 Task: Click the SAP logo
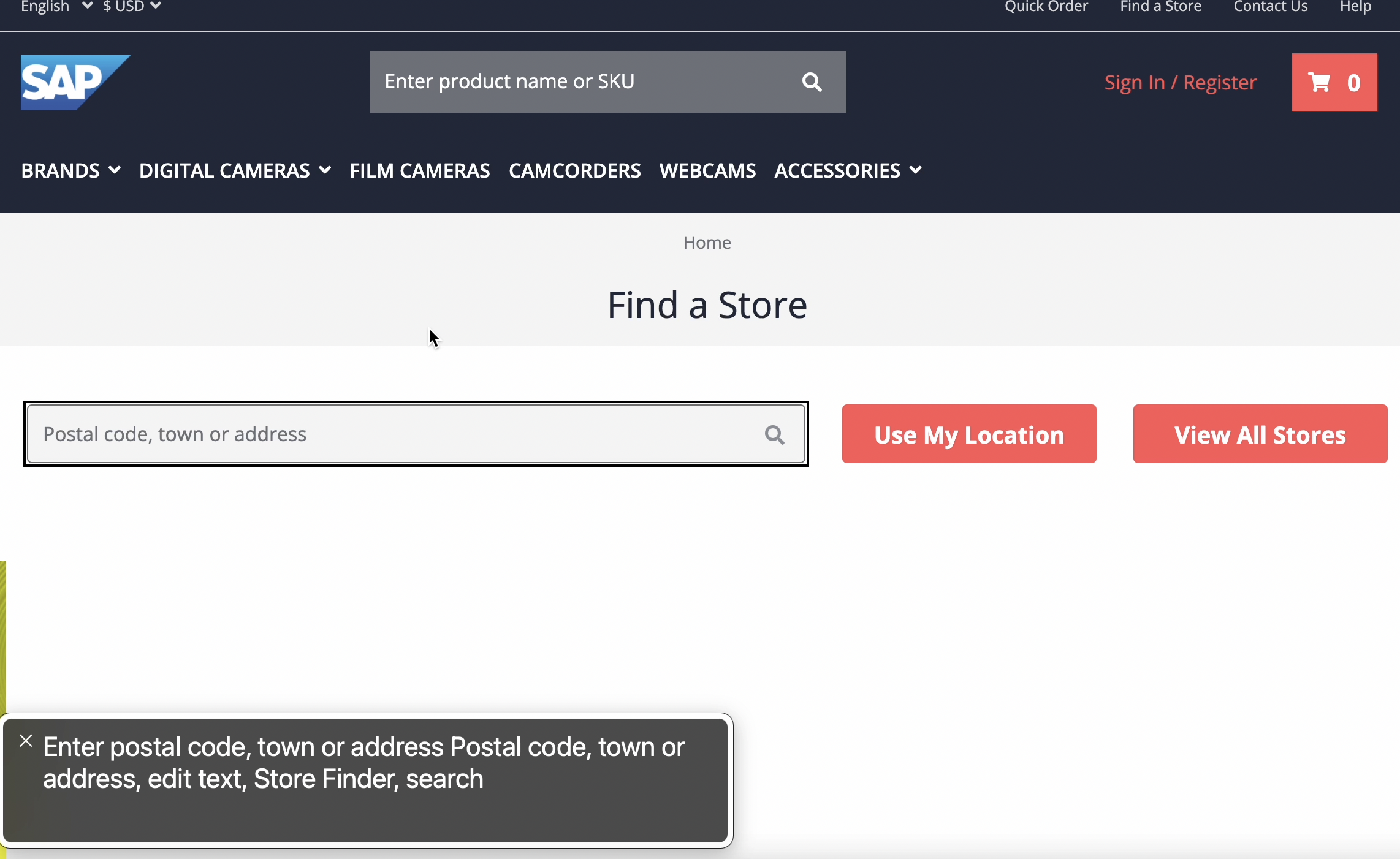75,82
